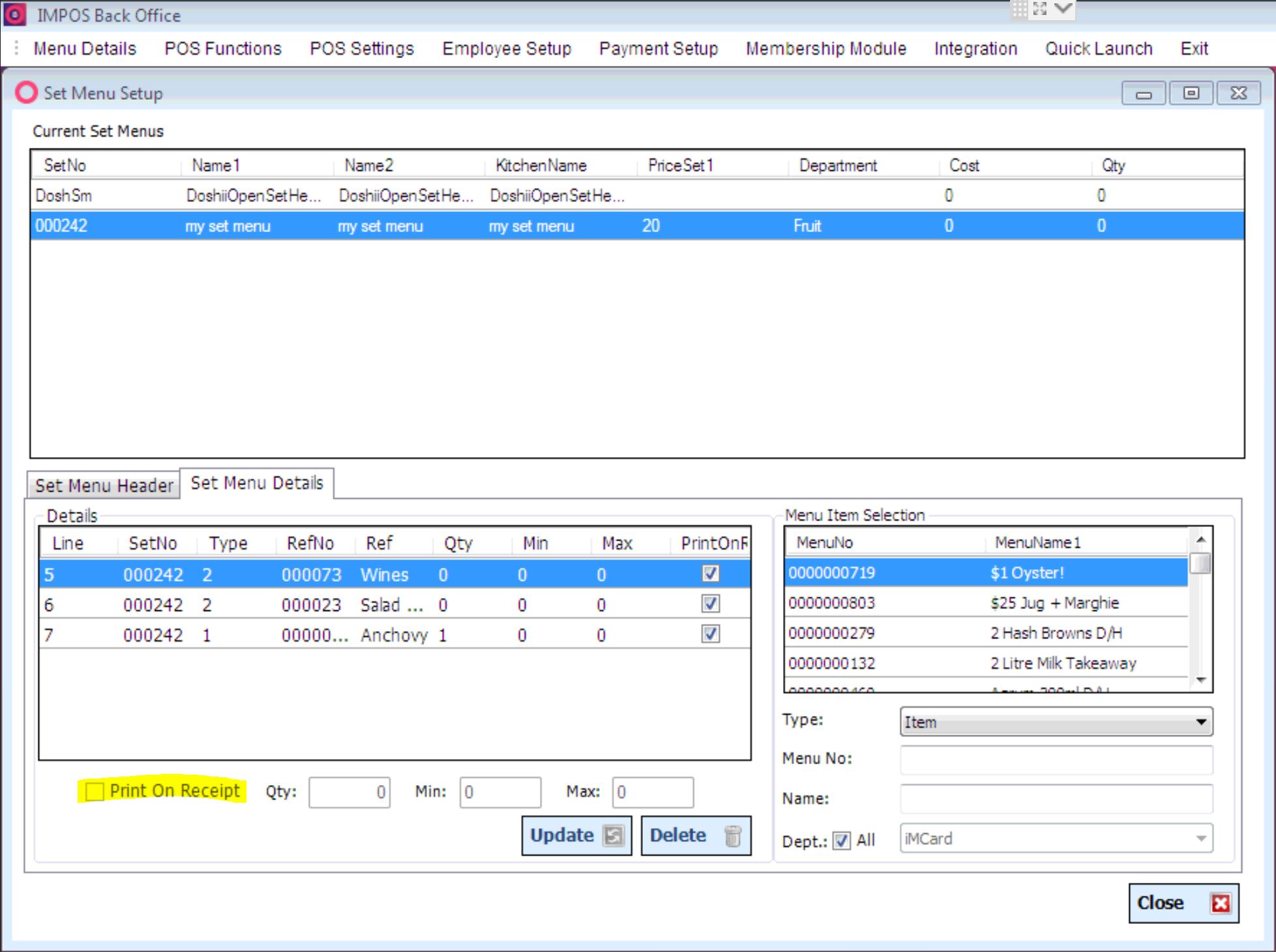This screenshot has height=952, width=1276.
Task: Click the refresh icon on the Update button
Action: pos(614,835)
